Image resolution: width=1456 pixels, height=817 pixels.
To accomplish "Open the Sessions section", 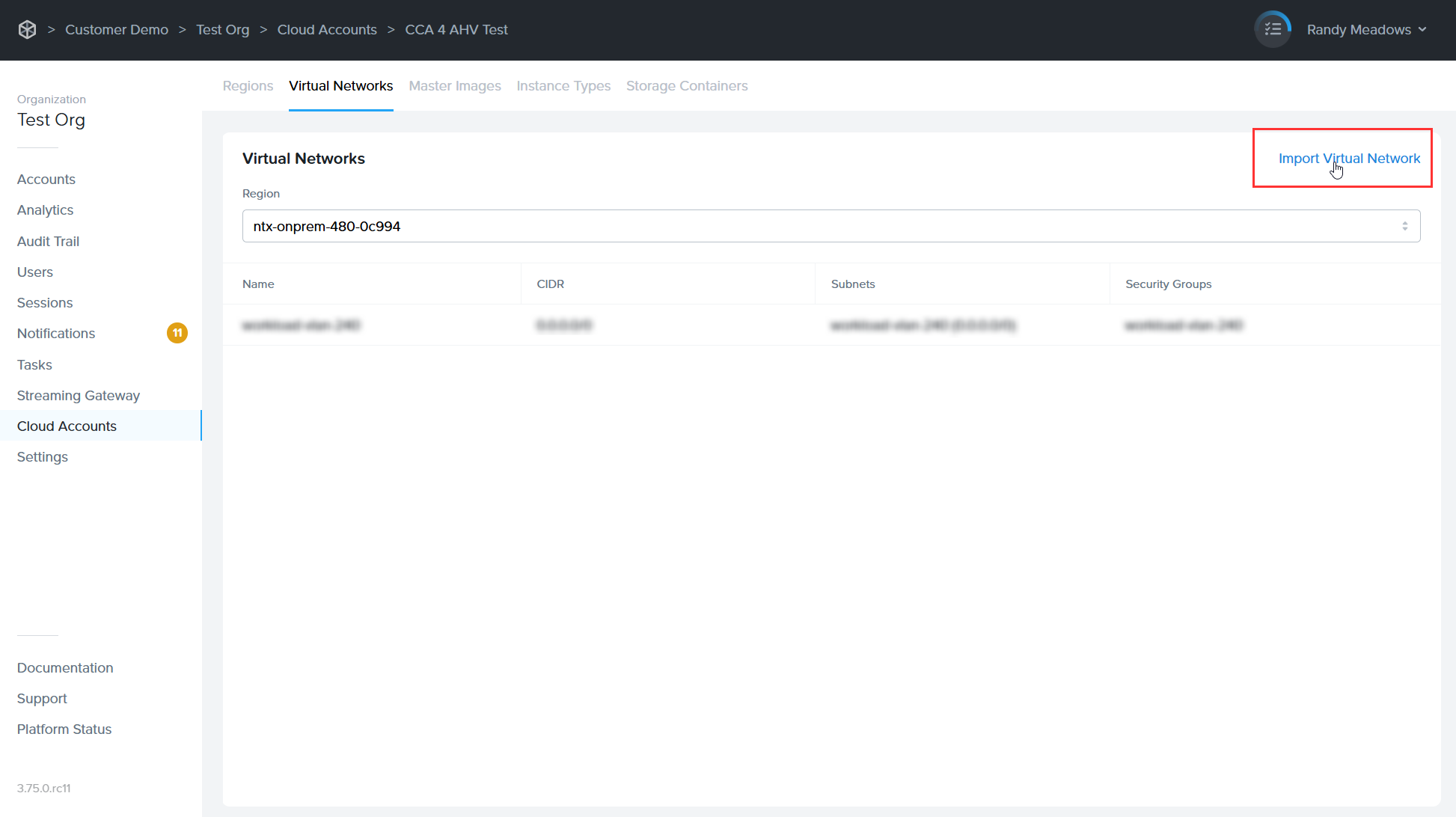I will coord(45,302).
